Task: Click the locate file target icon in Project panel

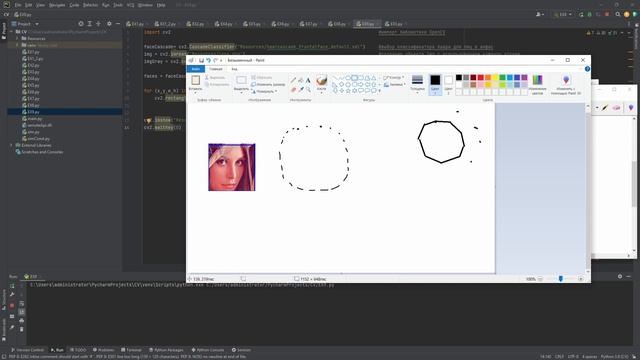Action: (x=81, y=24)
